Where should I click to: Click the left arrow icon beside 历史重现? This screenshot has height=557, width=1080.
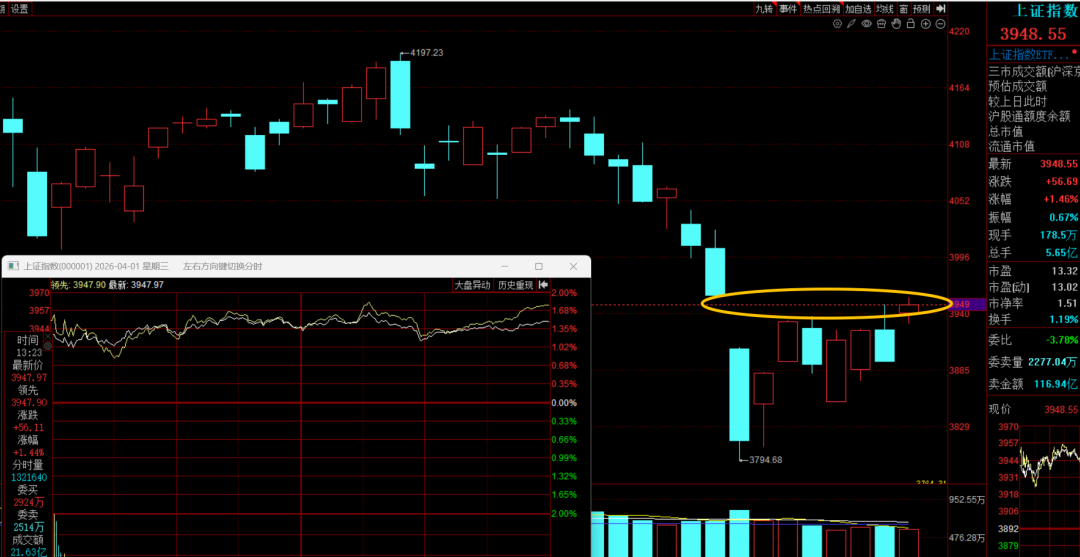543,285
